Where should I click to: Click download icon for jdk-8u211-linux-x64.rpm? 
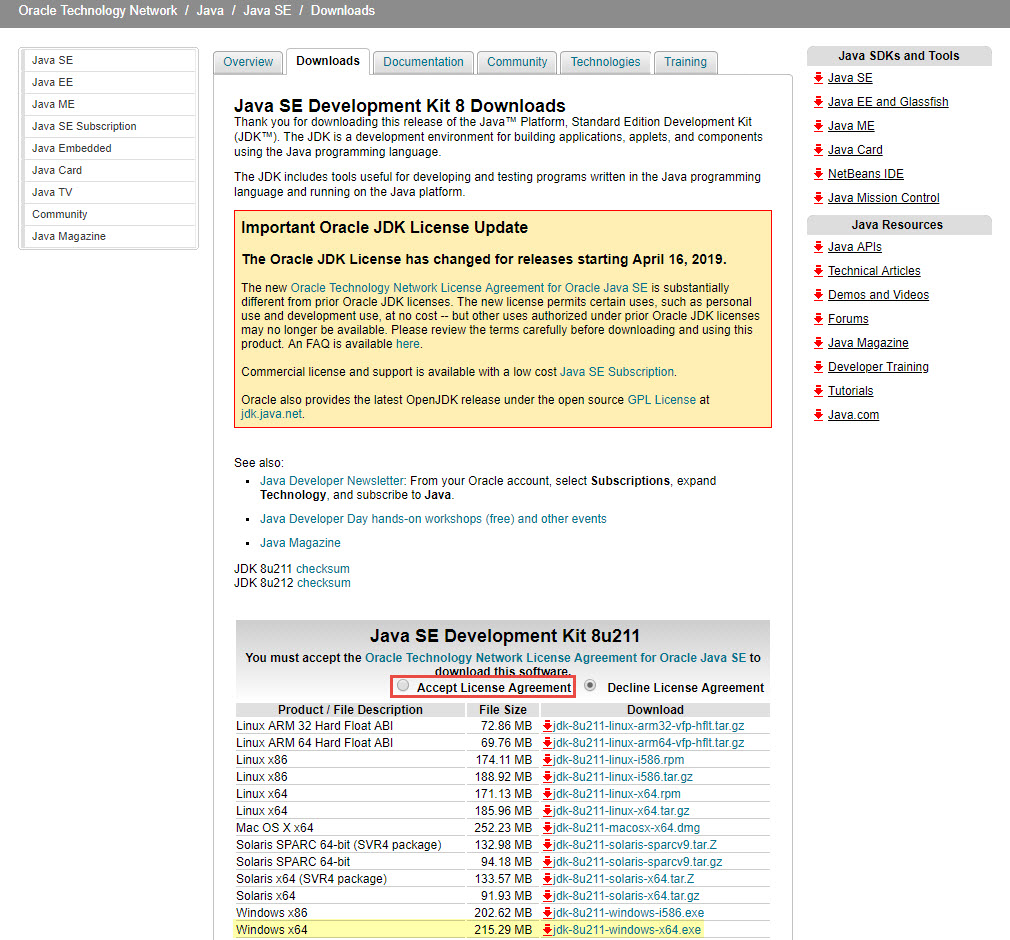coord(548,794)
